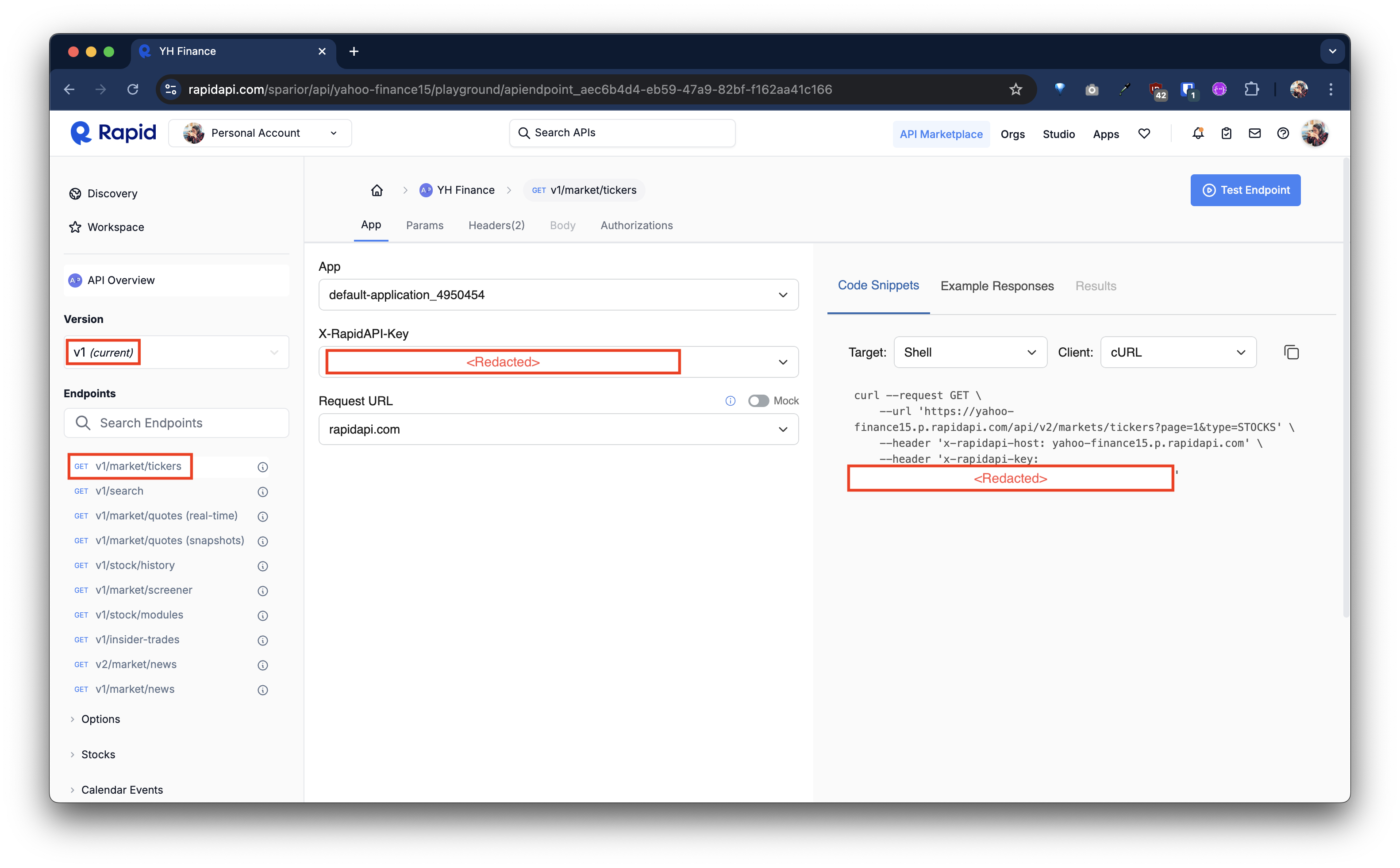The height and width of the screenshot is (868, 1400).
Task: Open the Apps page
Action: coord(1106,134)
